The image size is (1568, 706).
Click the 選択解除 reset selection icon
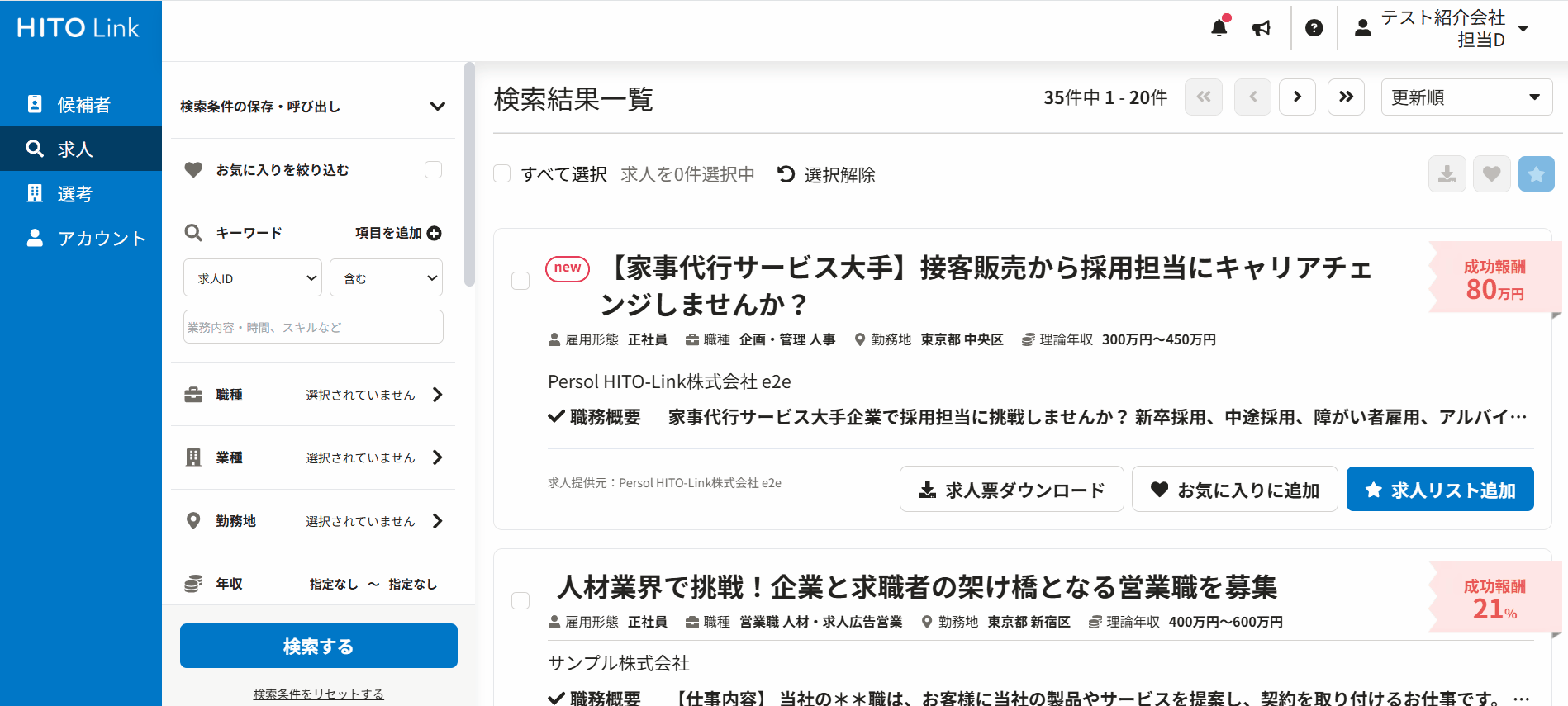click(x=786, y=174)
